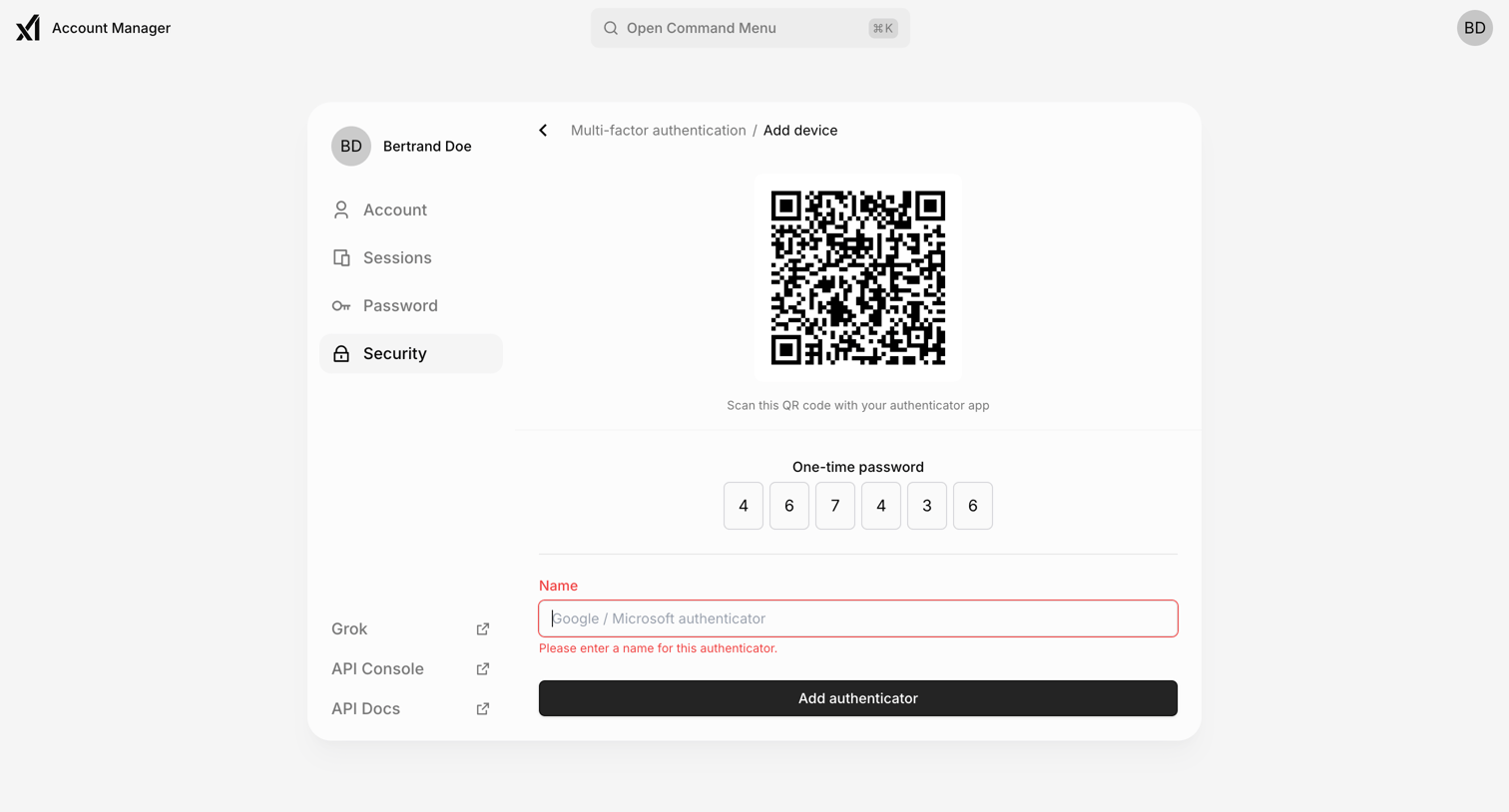
Task: Open the Command Menu search bar
Action: [751, 28]
